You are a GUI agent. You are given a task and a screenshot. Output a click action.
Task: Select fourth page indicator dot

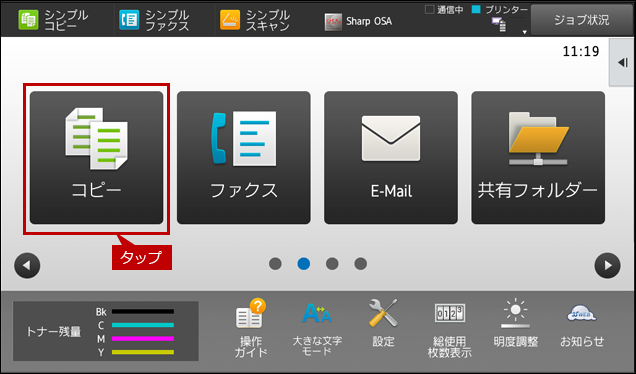[361, 264]
